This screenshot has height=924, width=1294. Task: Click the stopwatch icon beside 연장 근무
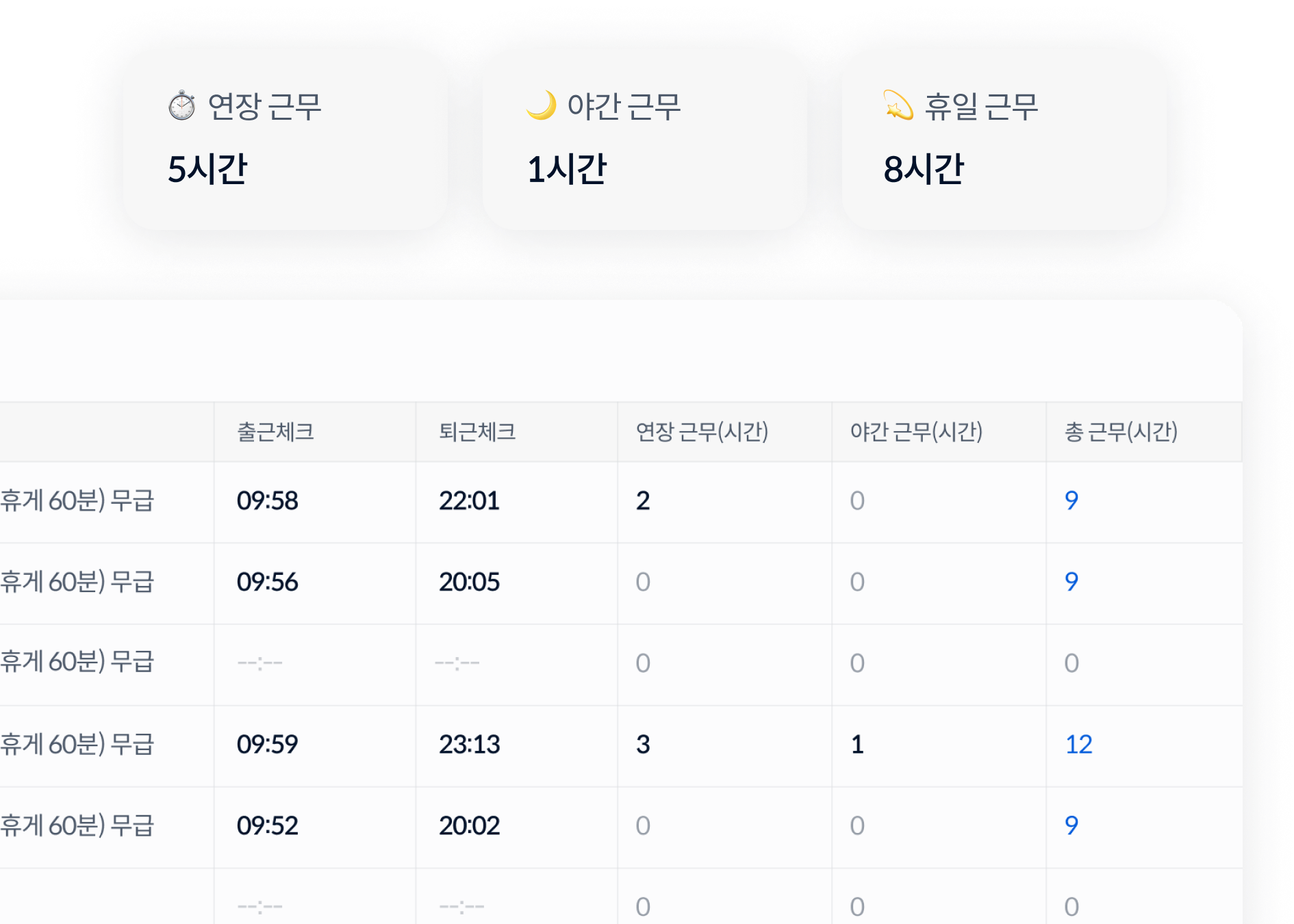[x=181, y=106]
